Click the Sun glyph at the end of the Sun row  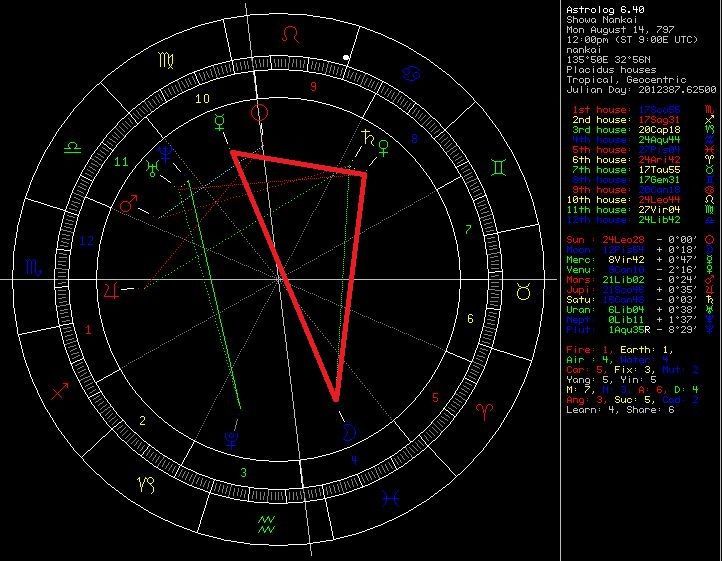click(709, 240)
